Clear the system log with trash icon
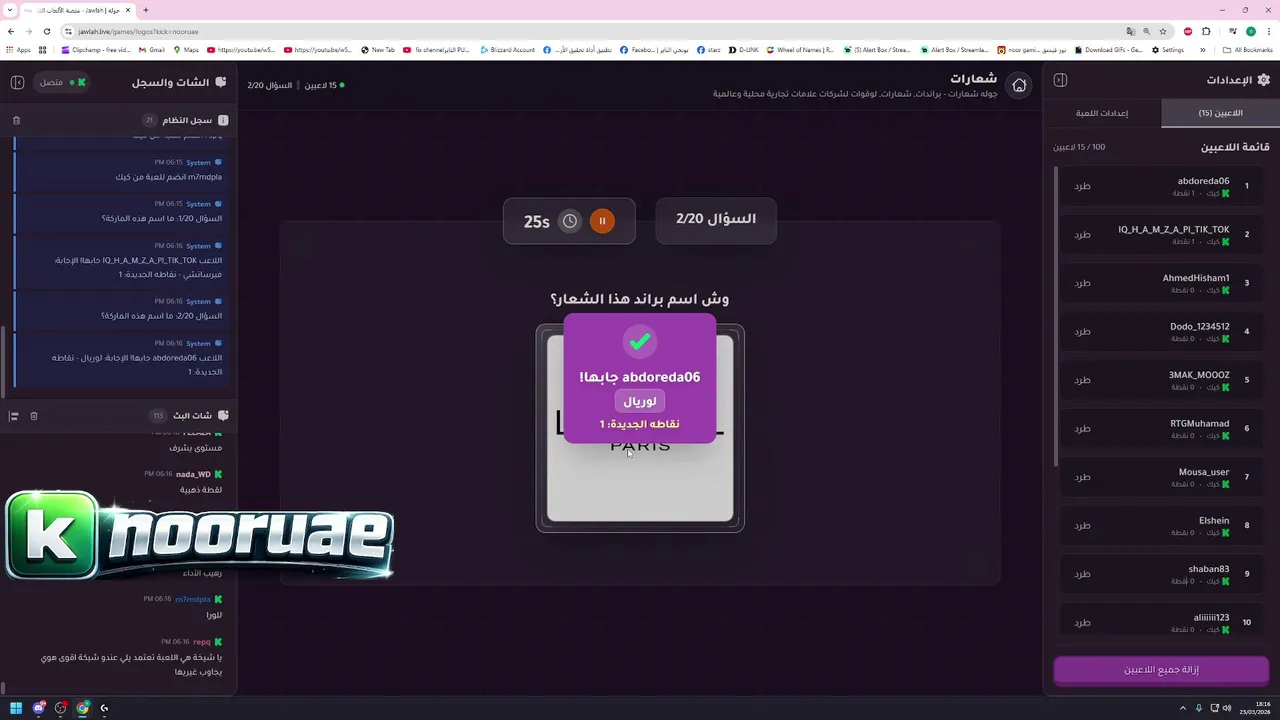 16,120
